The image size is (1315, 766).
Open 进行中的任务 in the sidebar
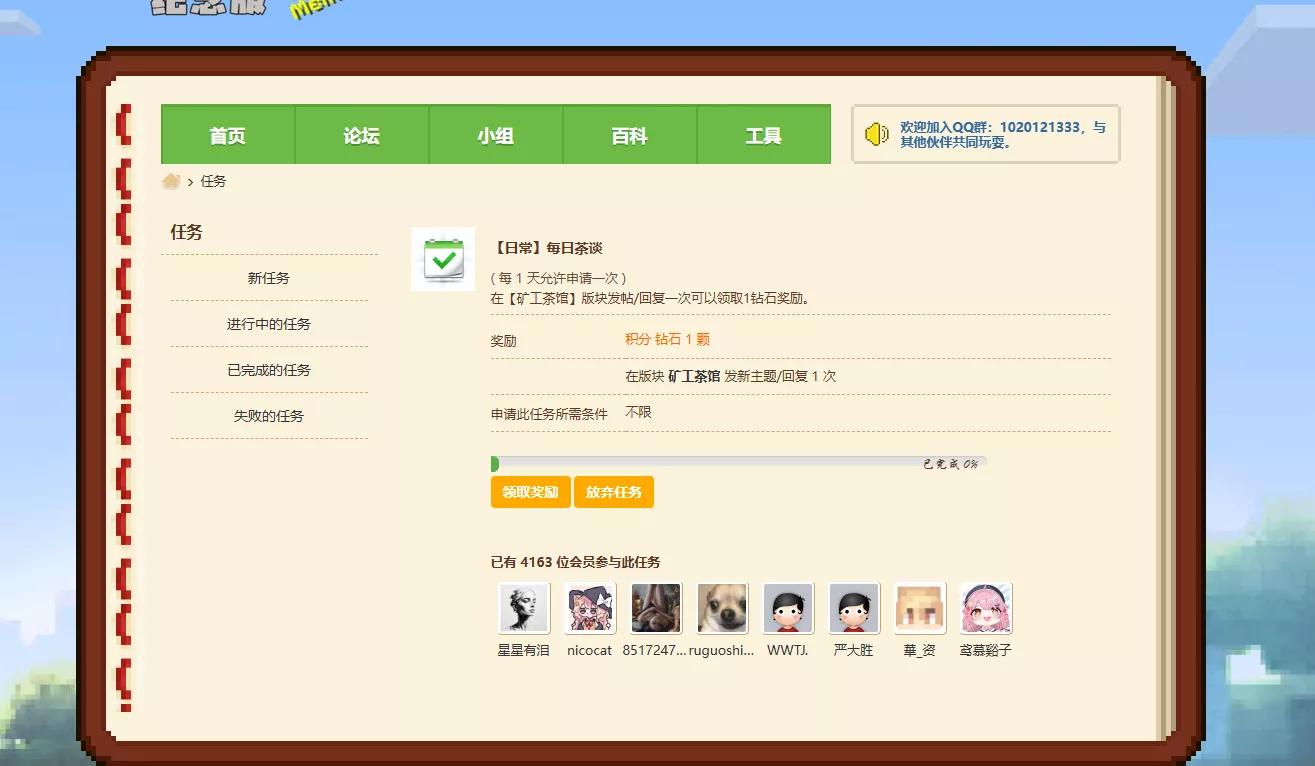269,324
